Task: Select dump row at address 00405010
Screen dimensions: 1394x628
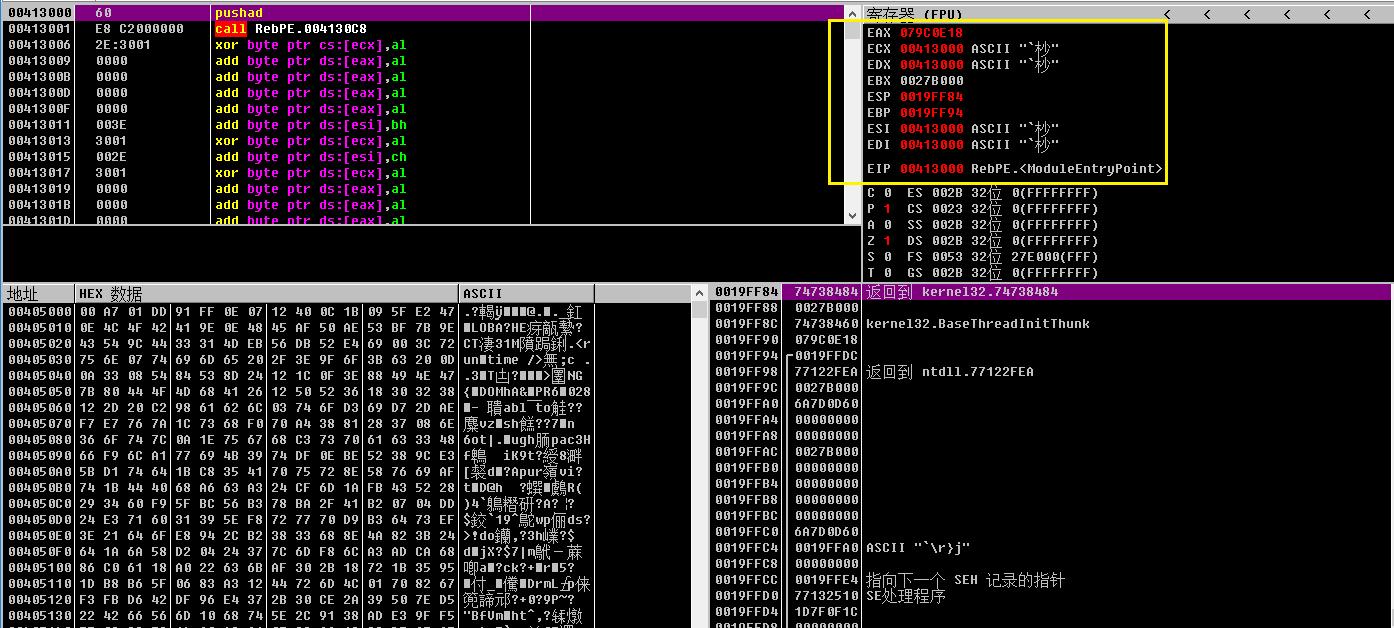Action: [299, 328]
